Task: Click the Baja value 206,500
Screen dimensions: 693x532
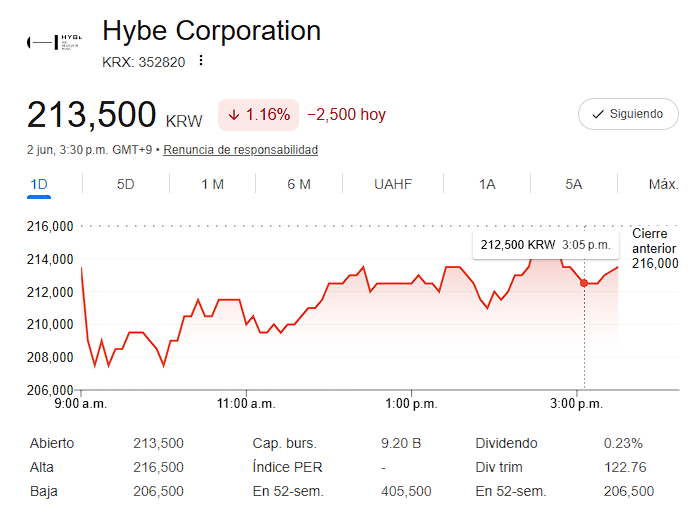Action: 158,491
